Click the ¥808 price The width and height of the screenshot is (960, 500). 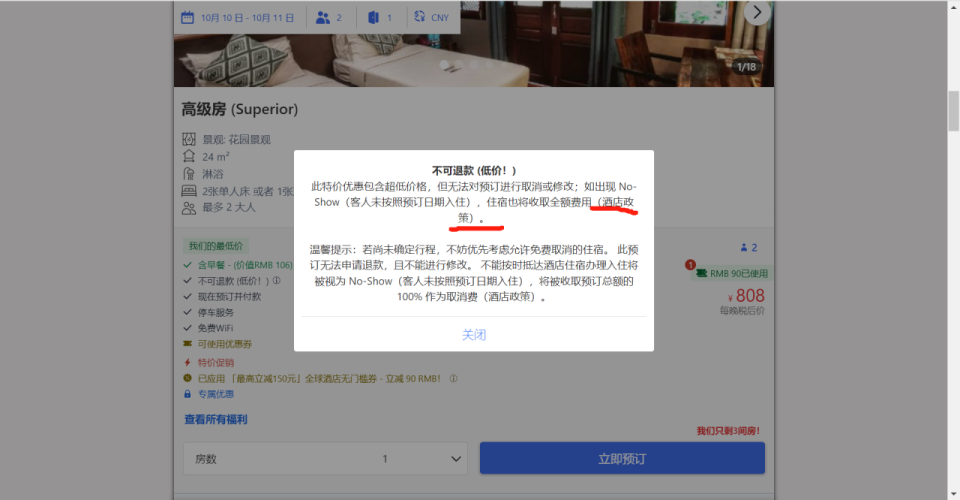click(746, 296)
